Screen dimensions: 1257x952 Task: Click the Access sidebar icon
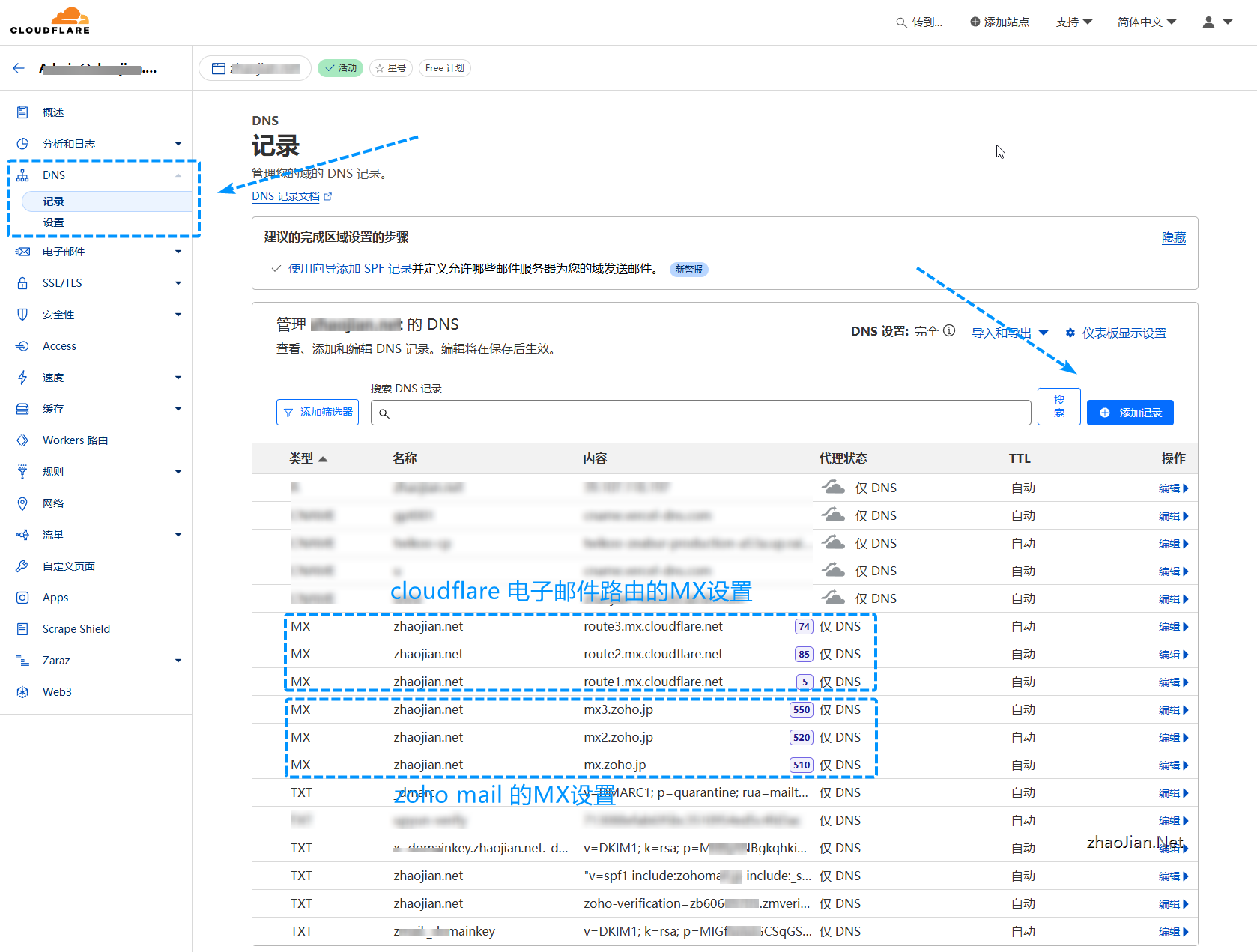[x=22, y=346]
